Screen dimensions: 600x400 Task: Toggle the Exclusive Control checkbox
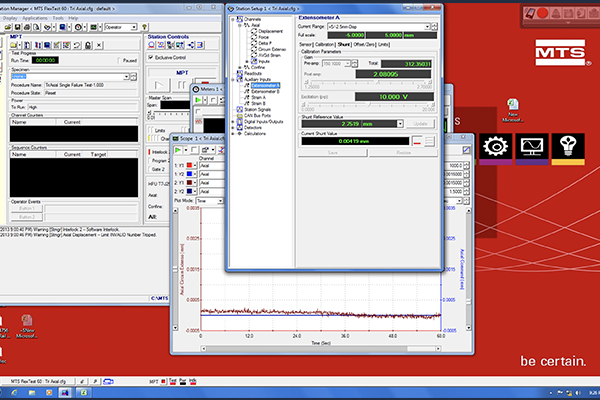click(151, 57)
